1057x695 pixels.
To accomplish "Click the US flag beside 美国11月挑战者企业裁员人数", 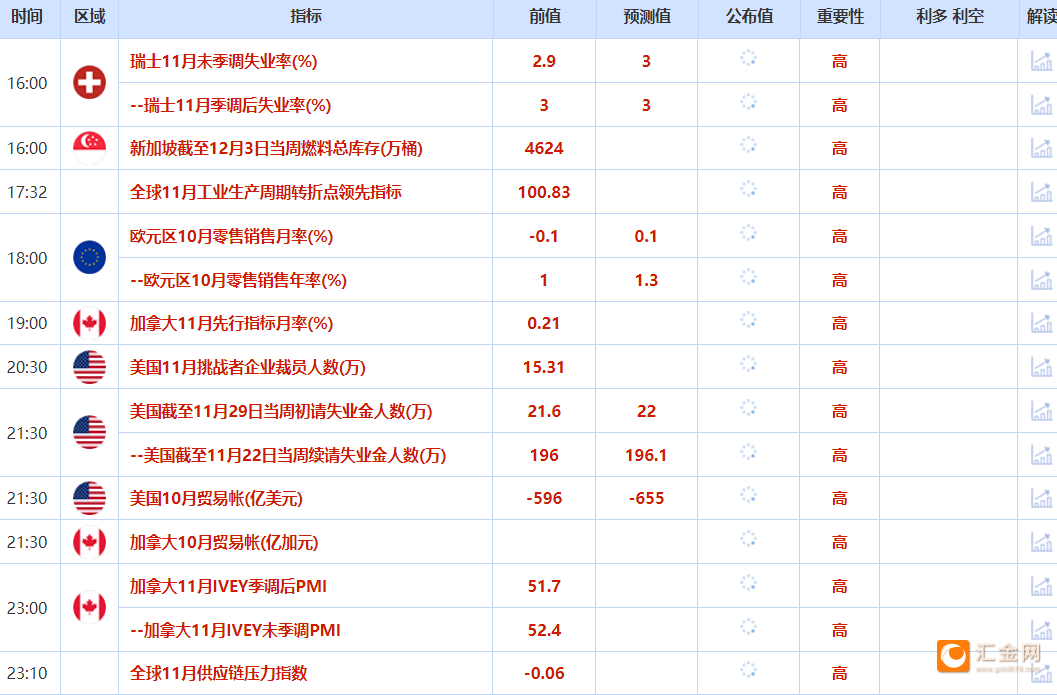I will coord(88,367).
